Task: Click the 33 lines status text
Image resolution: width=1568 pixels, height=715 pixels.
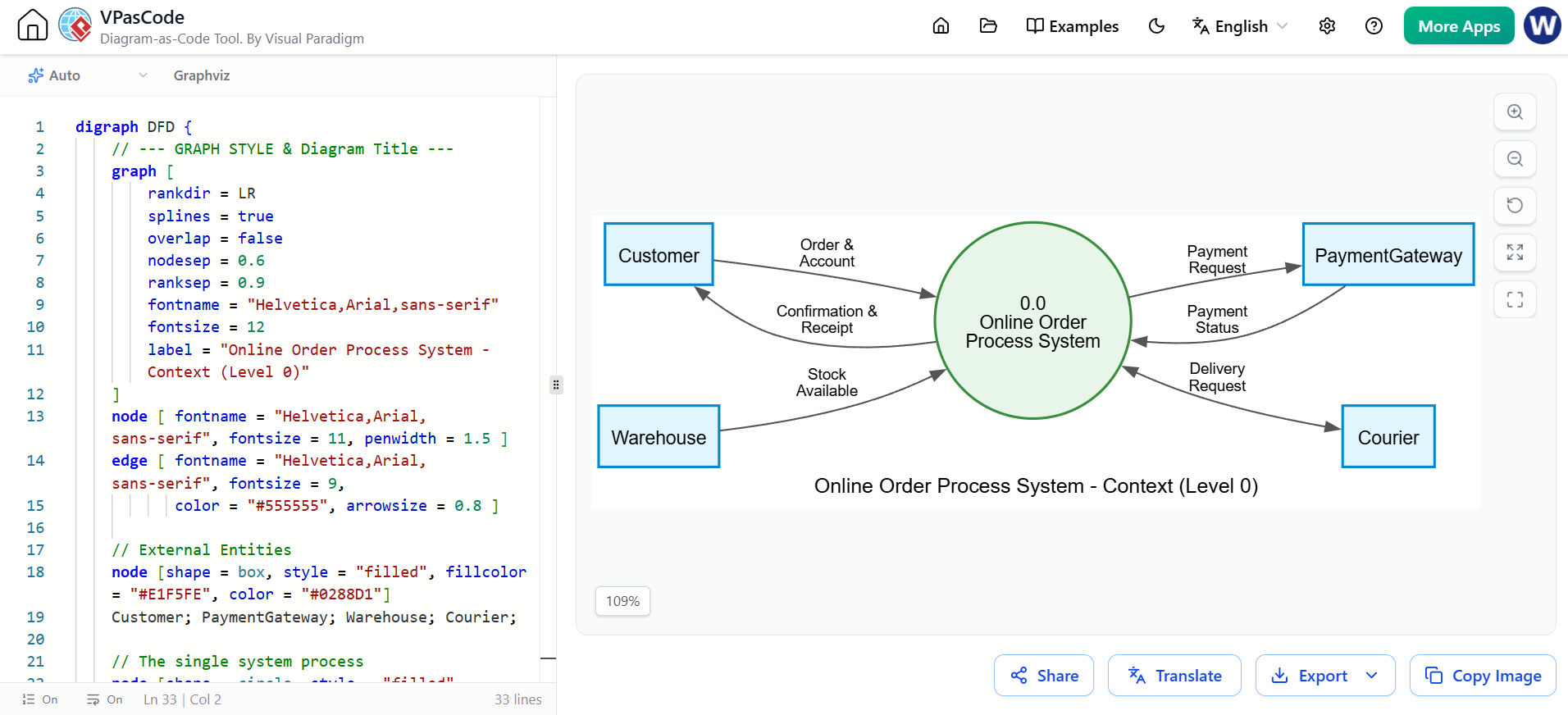Action: click(x=517, y=699)
